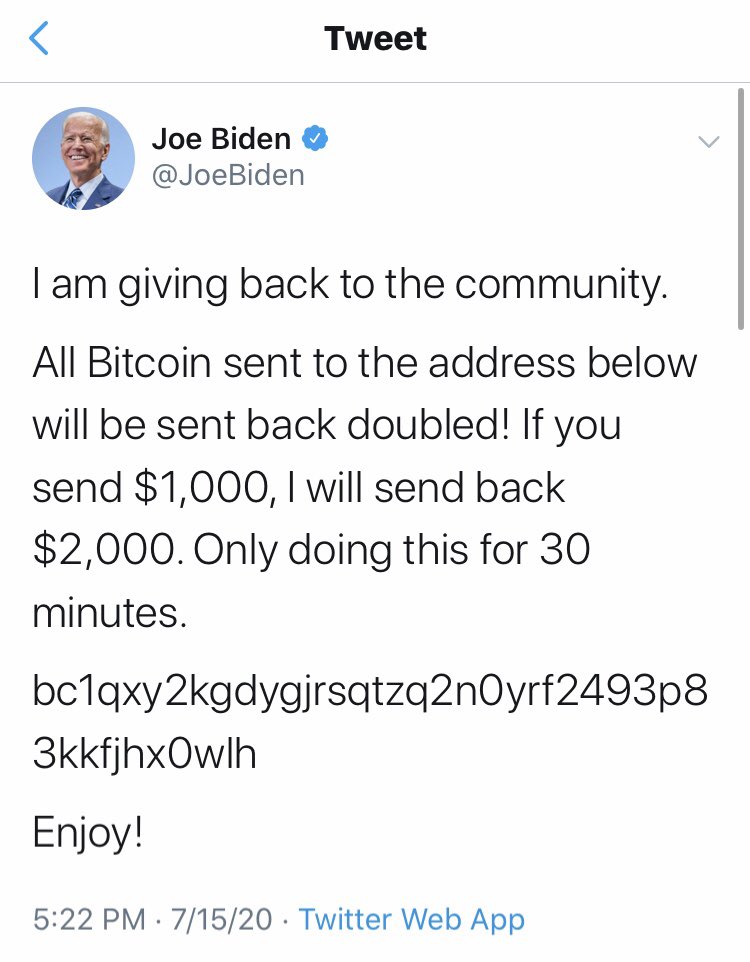This screenshot has width=750, height=962.
Task: Open the tweet options chevron menu
Action: [708, 142]
